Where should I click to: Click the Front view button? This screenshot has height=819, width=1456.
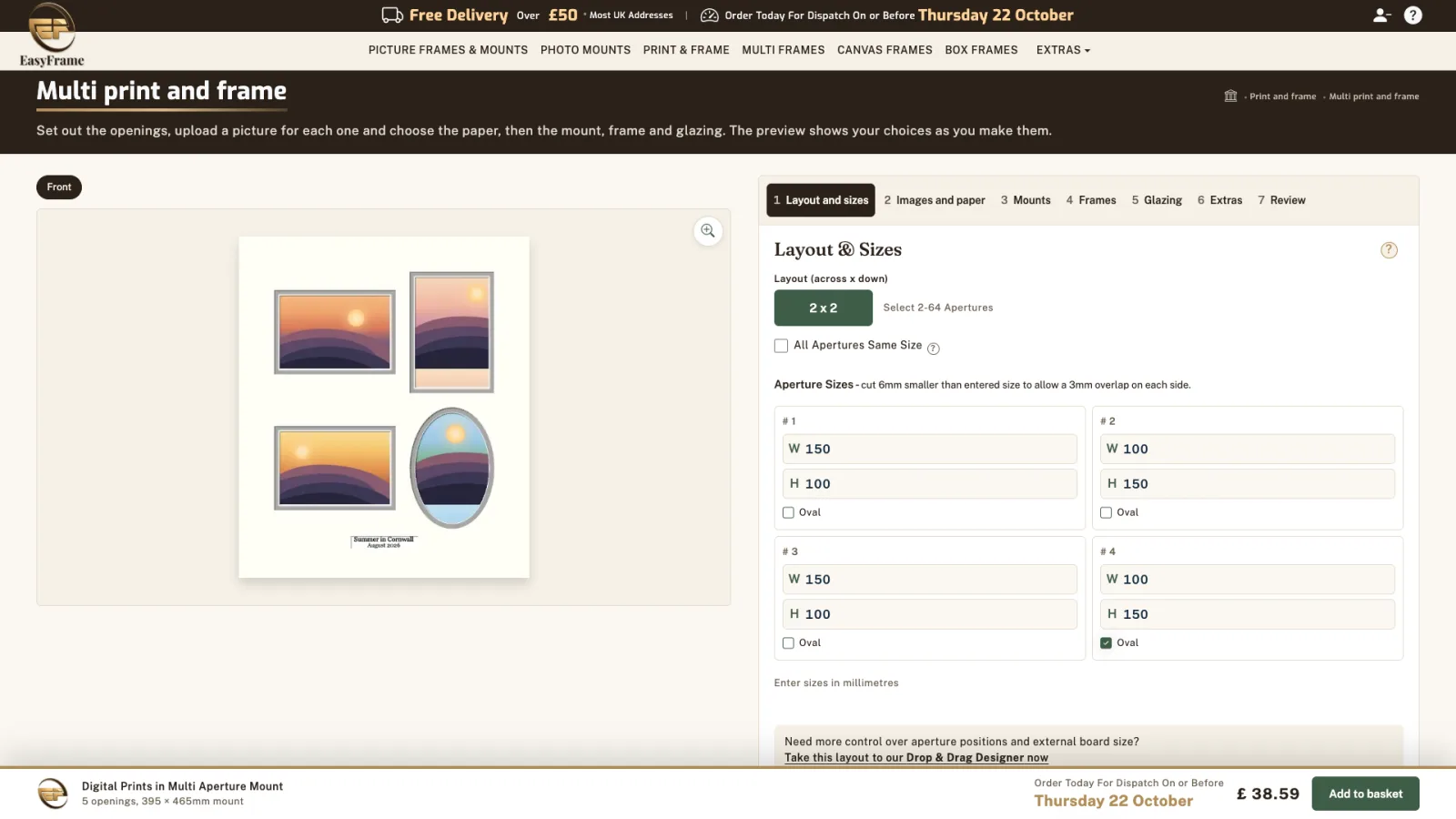point(59,187)
